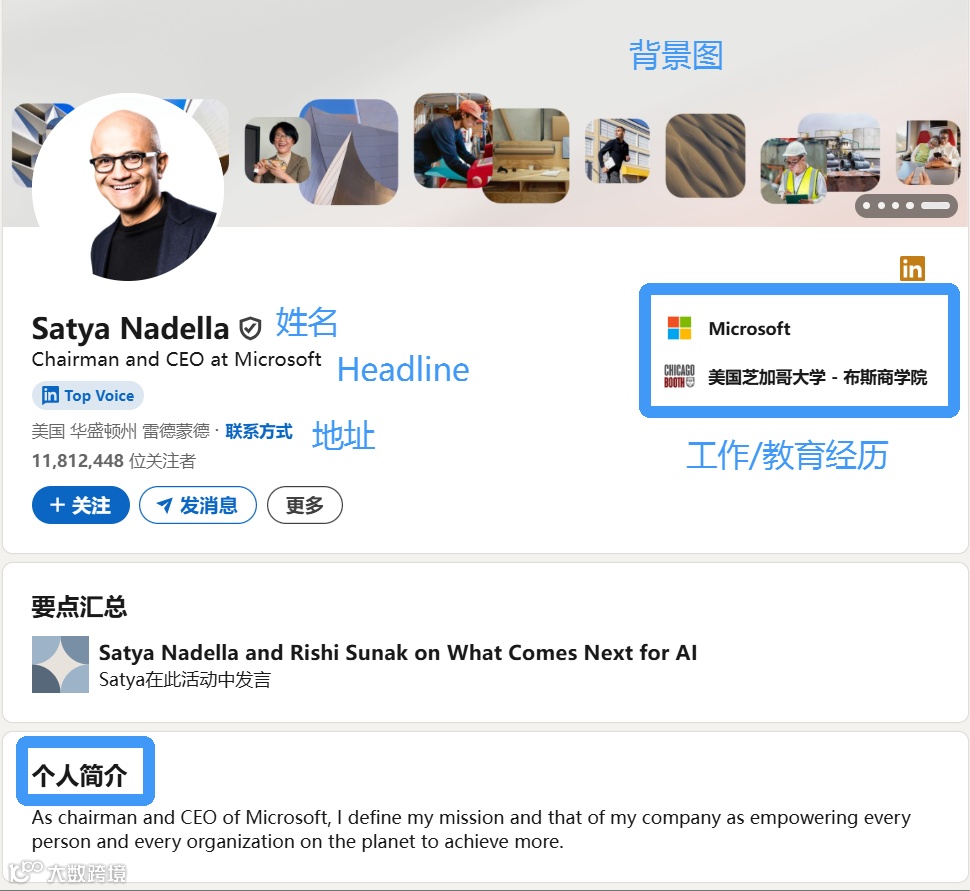Viewport: 970px width, 891px height.
Task: Click the hard-hat engineer banner image
Action: [794, 171]
